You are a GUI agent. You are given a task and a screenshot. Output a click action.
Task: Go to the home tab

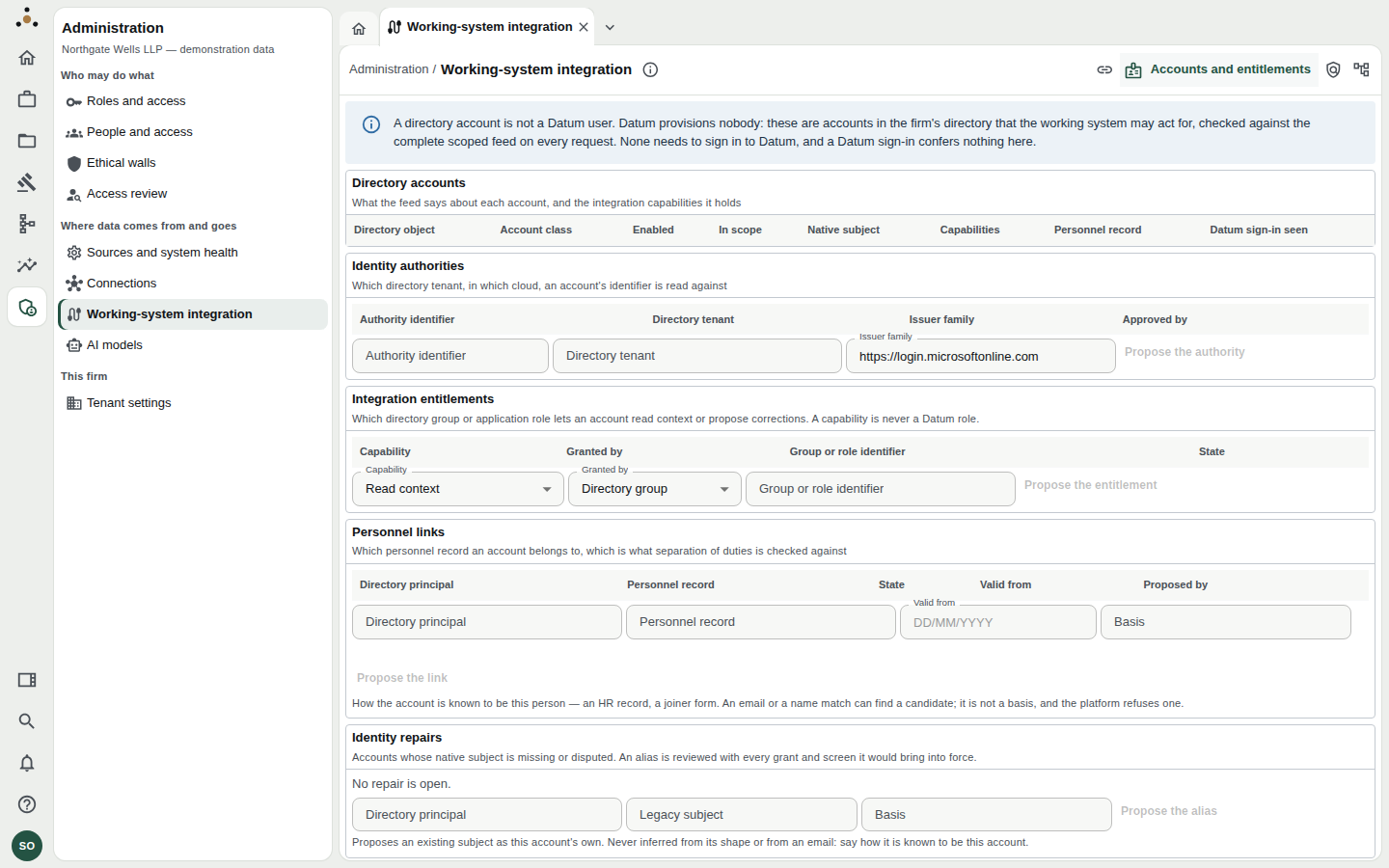click(x=359, y=28)
